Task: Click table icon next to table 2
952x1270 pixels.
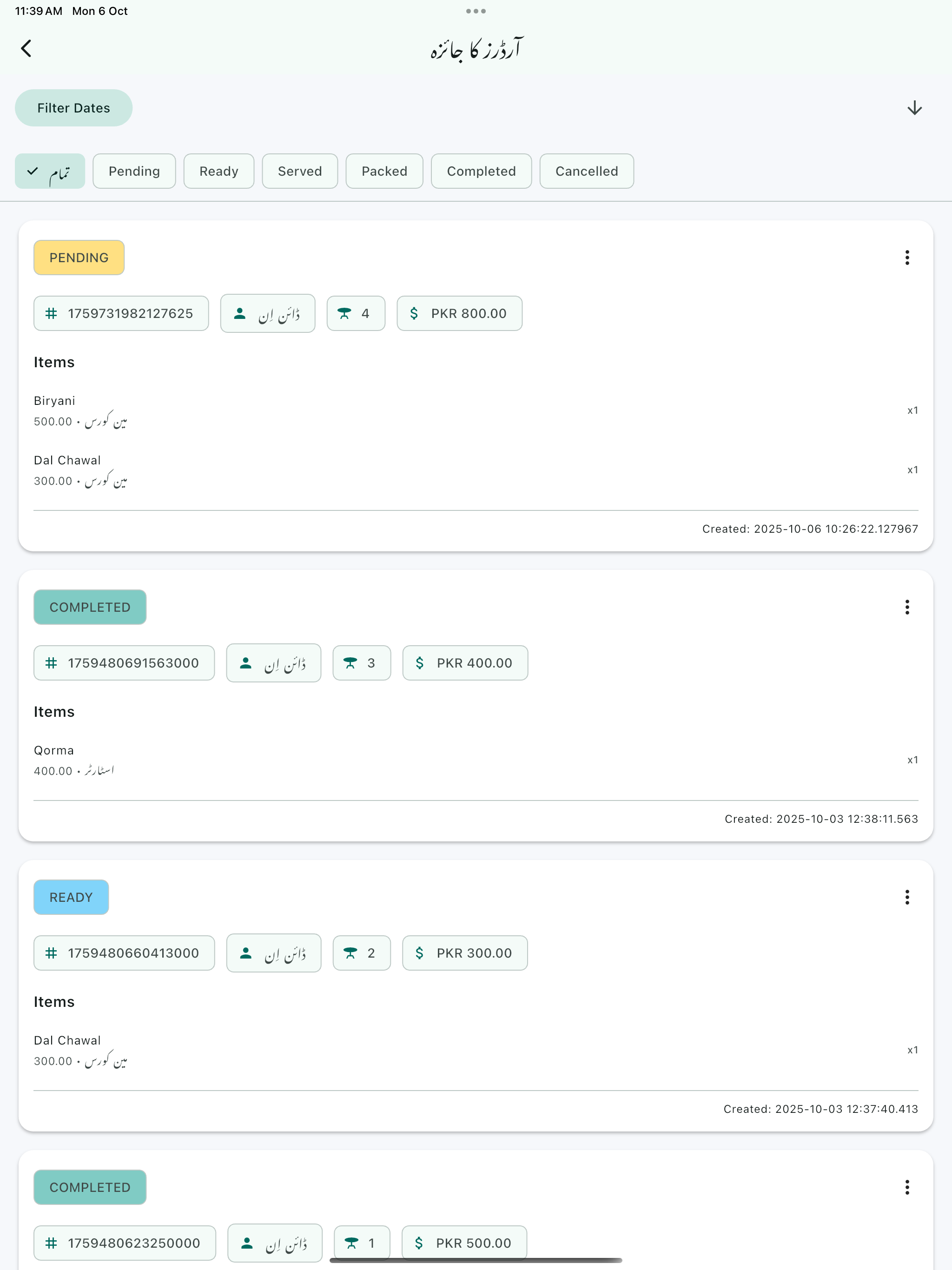Action: coord(350,953)
